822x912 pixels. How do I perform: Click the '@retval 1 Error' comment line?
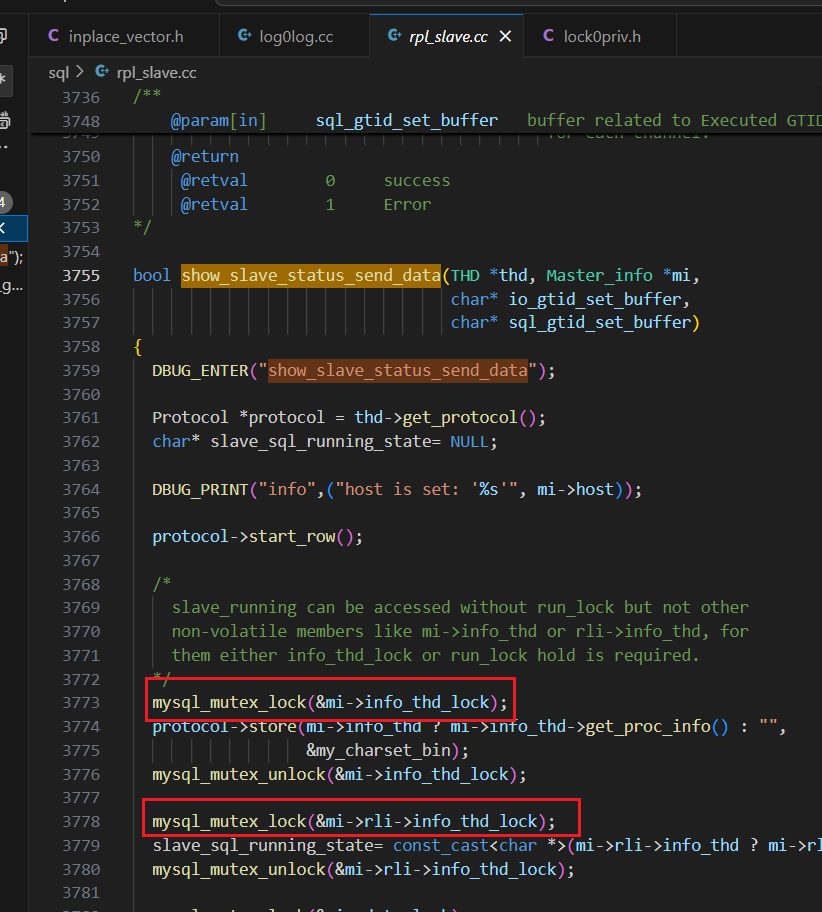[x=306, y=205]
